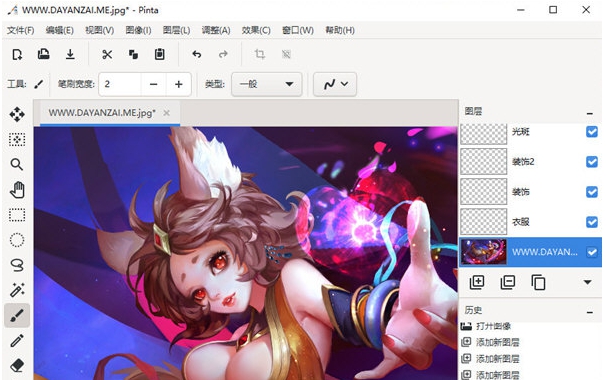Redo the undone action
The height and width of the screenshot is (380, 606).
(x=223, y=54)
